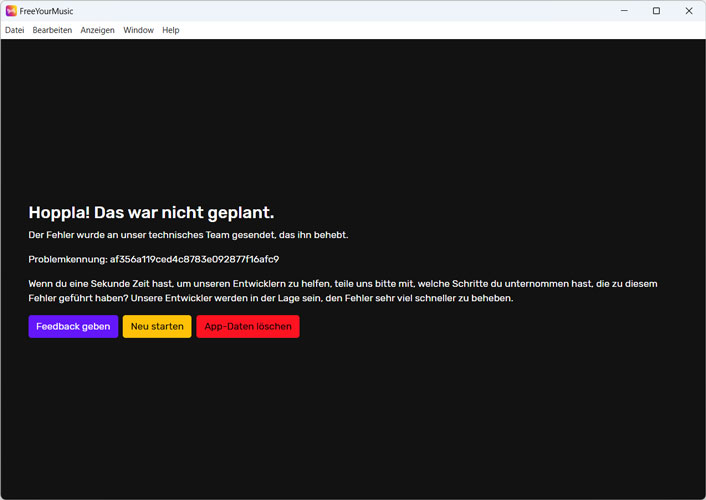Open the Window menu
This screenshot has height=500, width=706.
tap(138, 30)
